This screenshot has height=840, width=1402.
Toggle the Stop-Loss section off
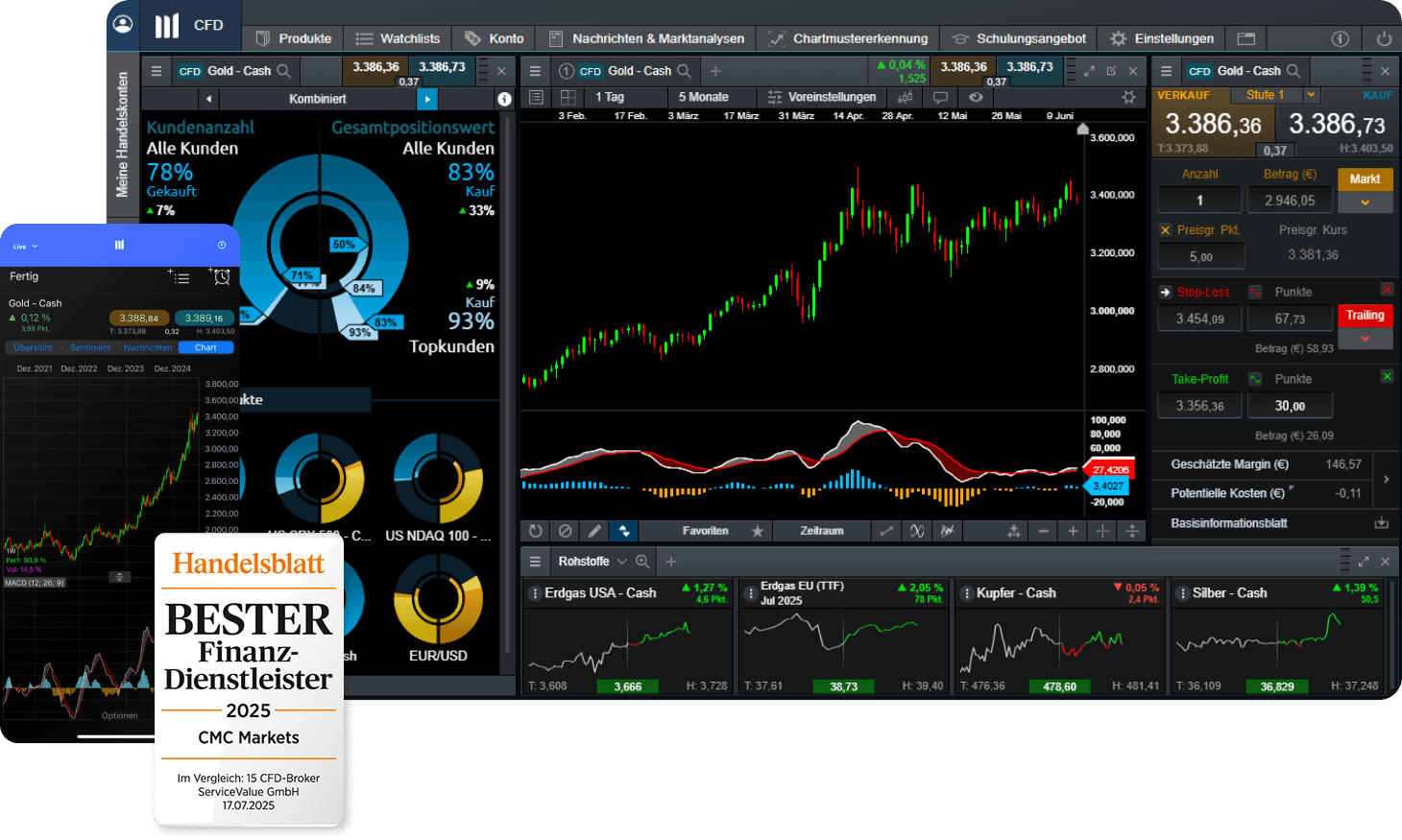1387,289
